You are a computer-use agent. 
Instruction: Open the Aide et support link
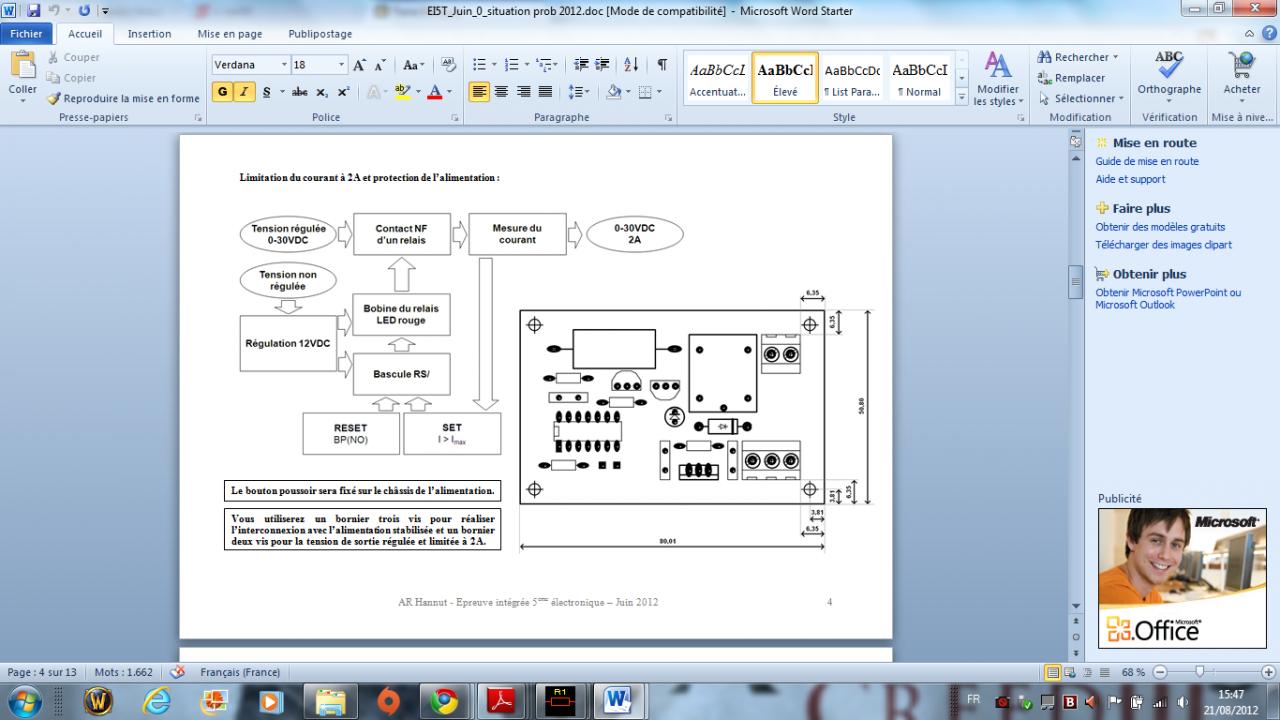(x=1130, y=179)
